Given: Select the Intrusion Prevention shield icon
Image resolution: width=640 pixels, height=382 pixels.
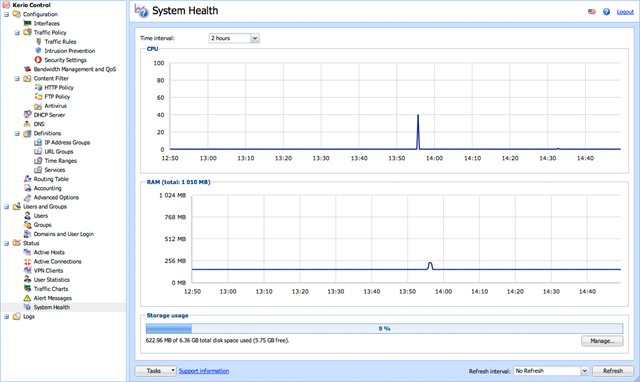Looking at the screenshot, I should click(38, 51).
